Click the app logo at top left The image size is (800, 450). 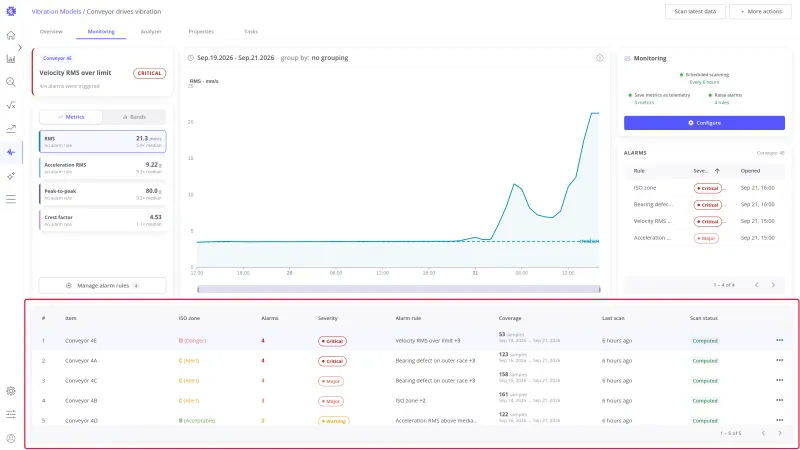pyautogui.click(x=11, y=11)
